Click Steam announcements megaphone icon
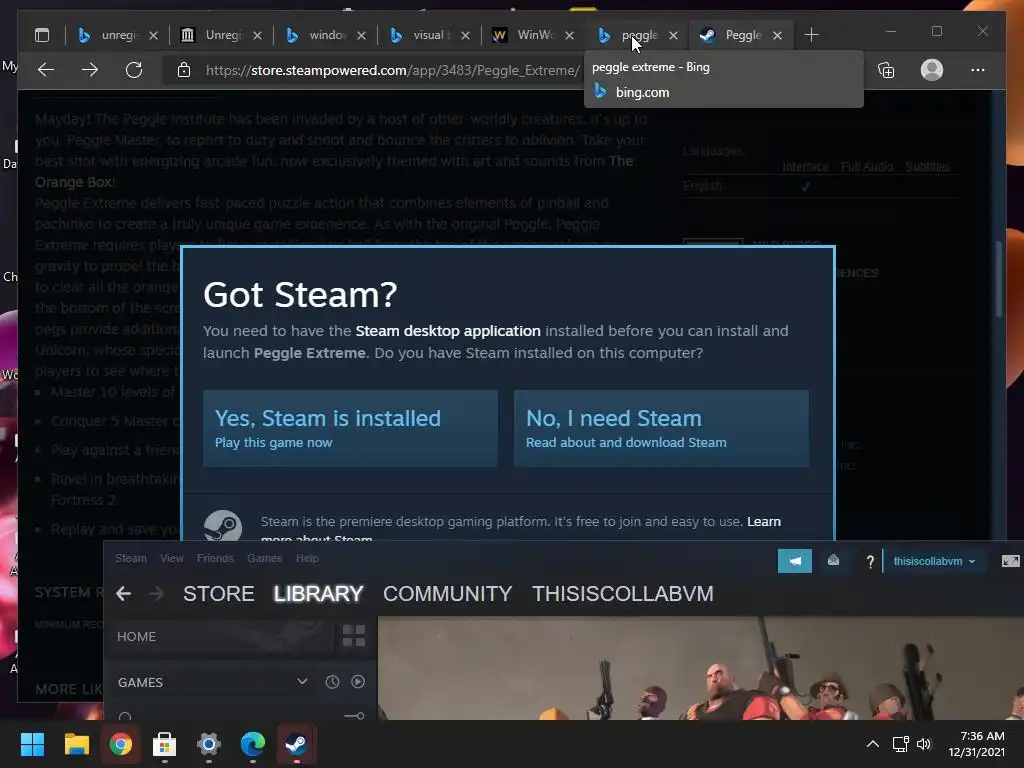This screenshot has height=768, width=1024. (x=795, y=561)
